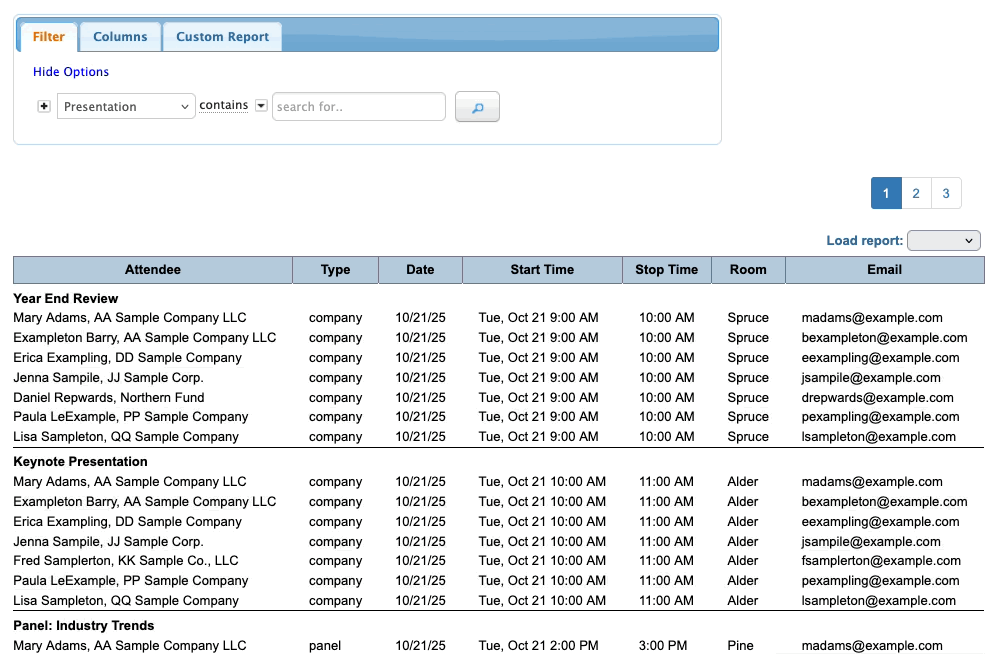Open the contains operator arrow menu
1000x654 pixels.
(261, 106)
